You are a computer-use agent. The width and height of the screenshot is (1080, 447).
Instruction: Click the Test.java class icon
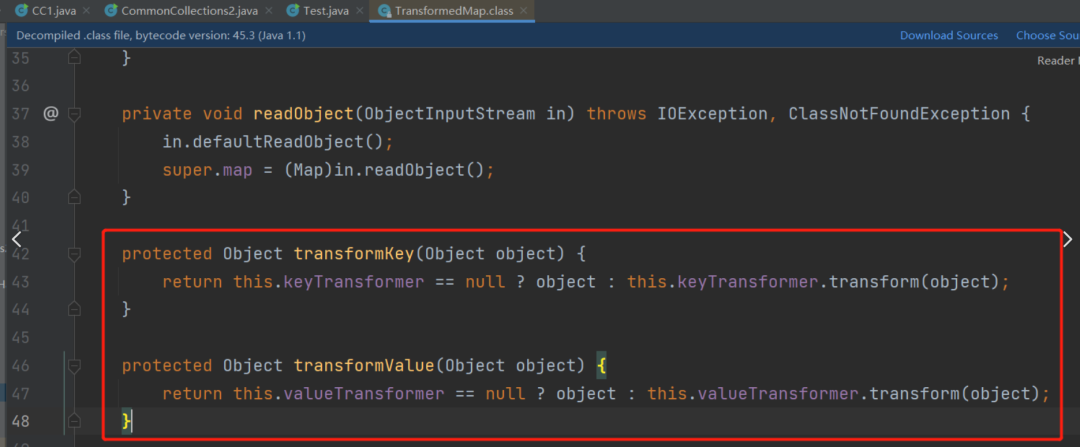coord(293,10)
